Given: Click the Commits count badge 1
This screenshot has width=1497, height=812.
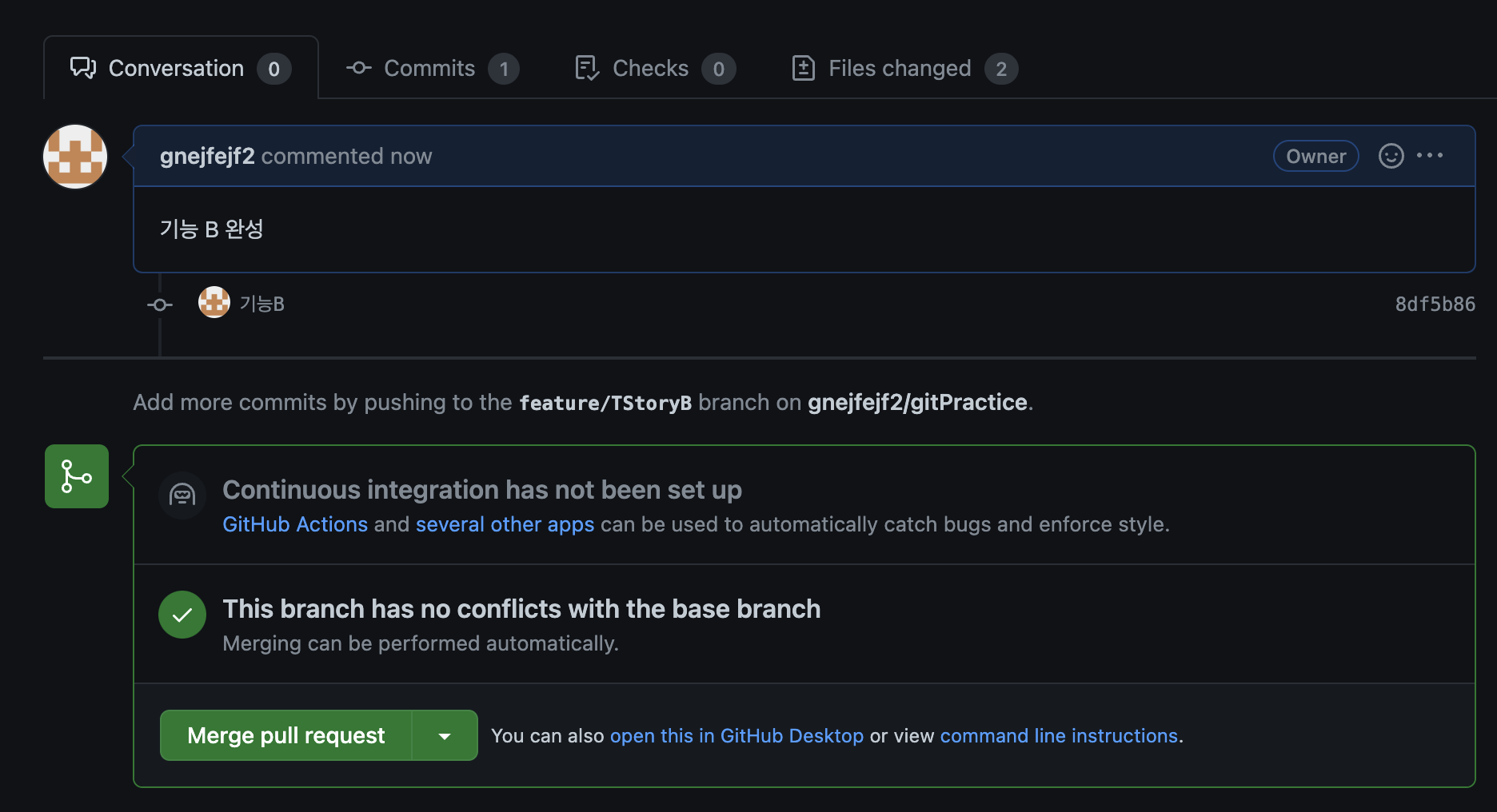Looking at the screenshot, I should 504,69.
